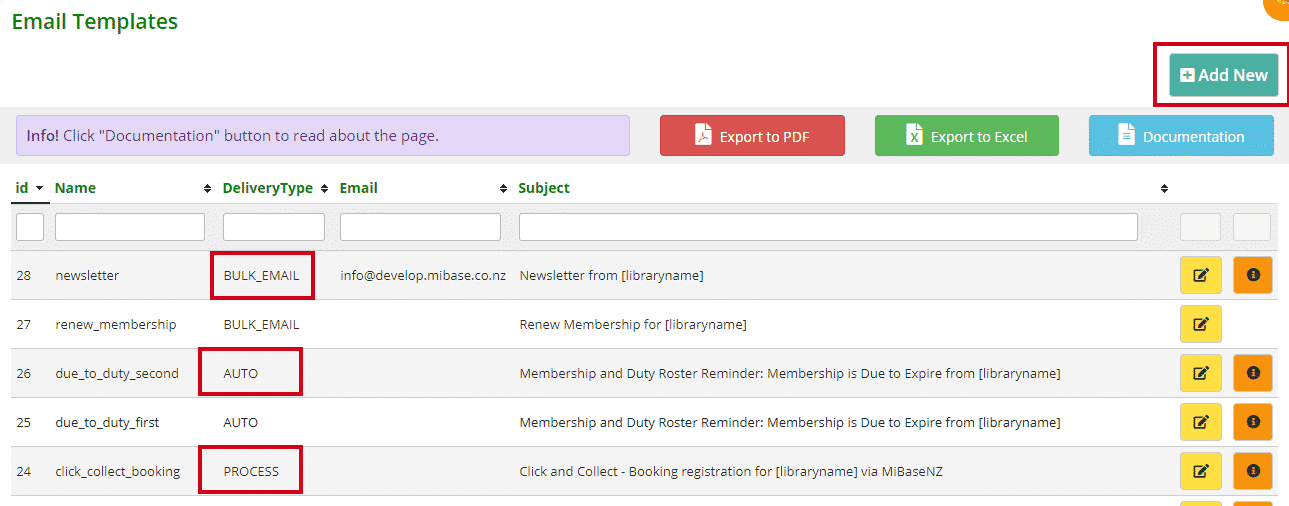Screen dimensions: 1289x506
Task: Open info for due_to_duty_first row
Action: (1253, 422)
